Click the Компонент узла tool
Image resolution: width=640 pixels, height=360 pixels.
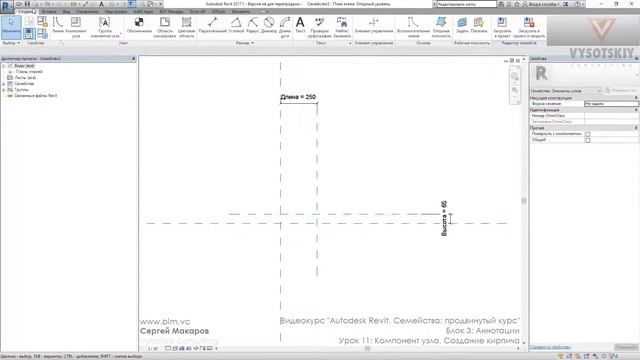pos(76,27)
